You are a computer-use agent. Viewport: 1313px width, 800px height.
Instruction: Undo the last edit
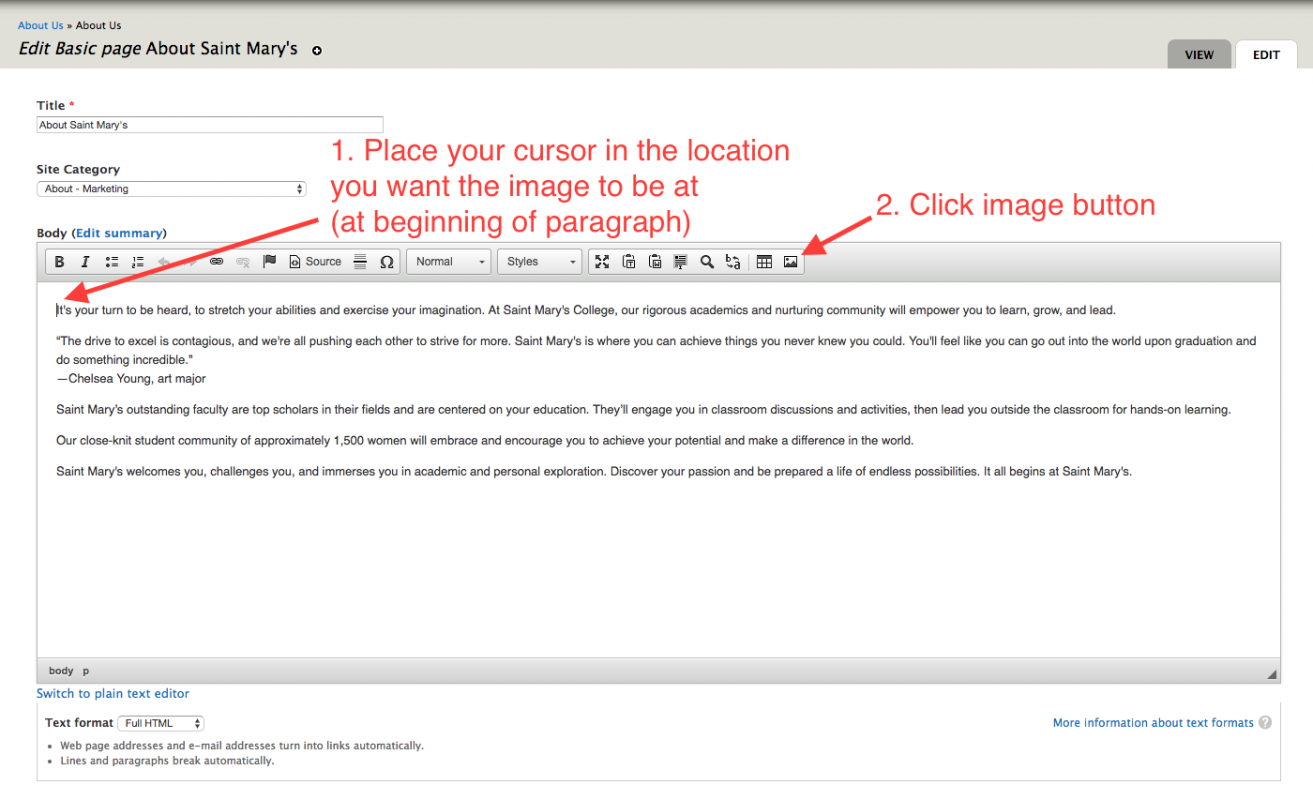[164, 262]
